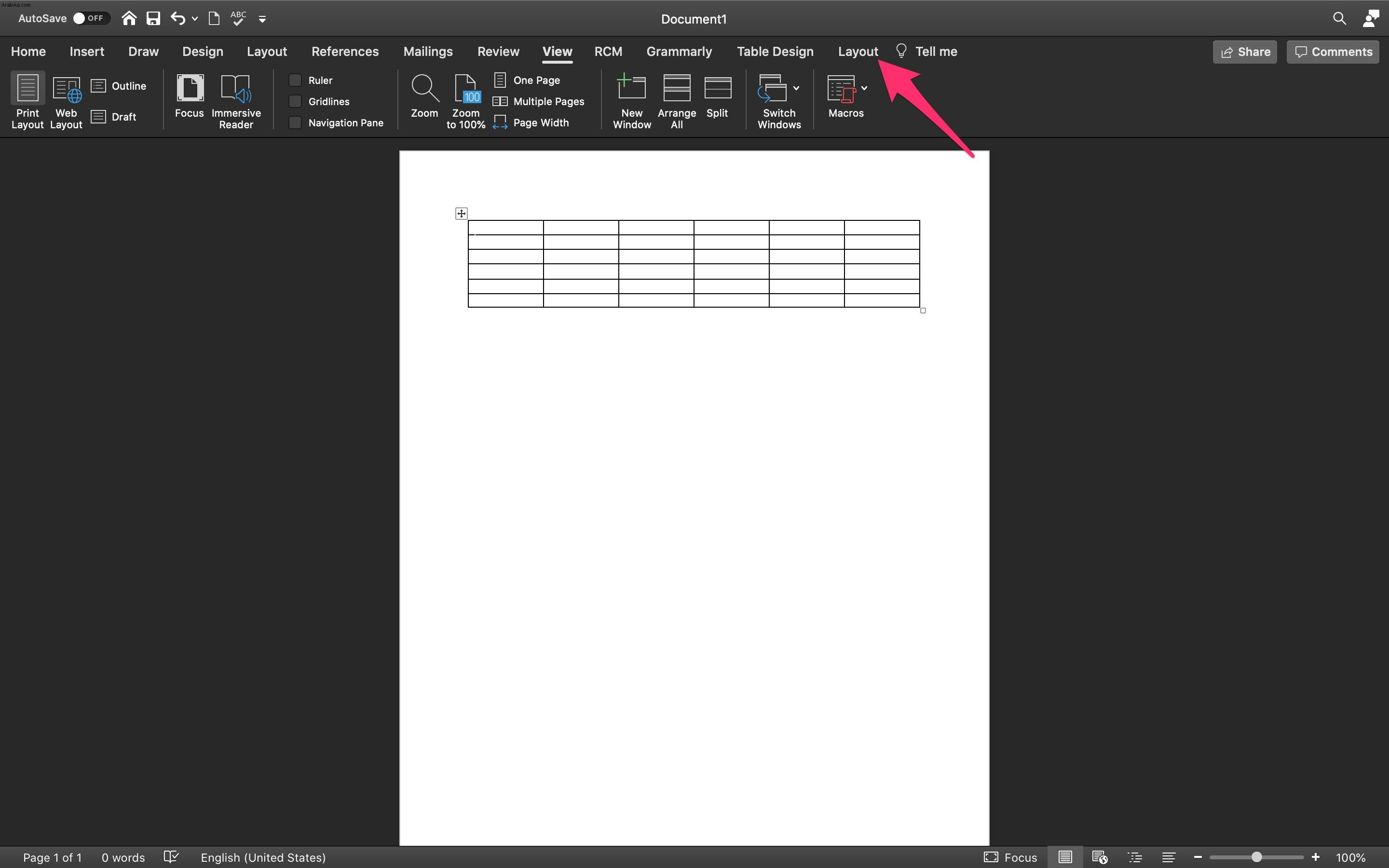Open the References tab
1389x868 pixels.
pos(345,51)
